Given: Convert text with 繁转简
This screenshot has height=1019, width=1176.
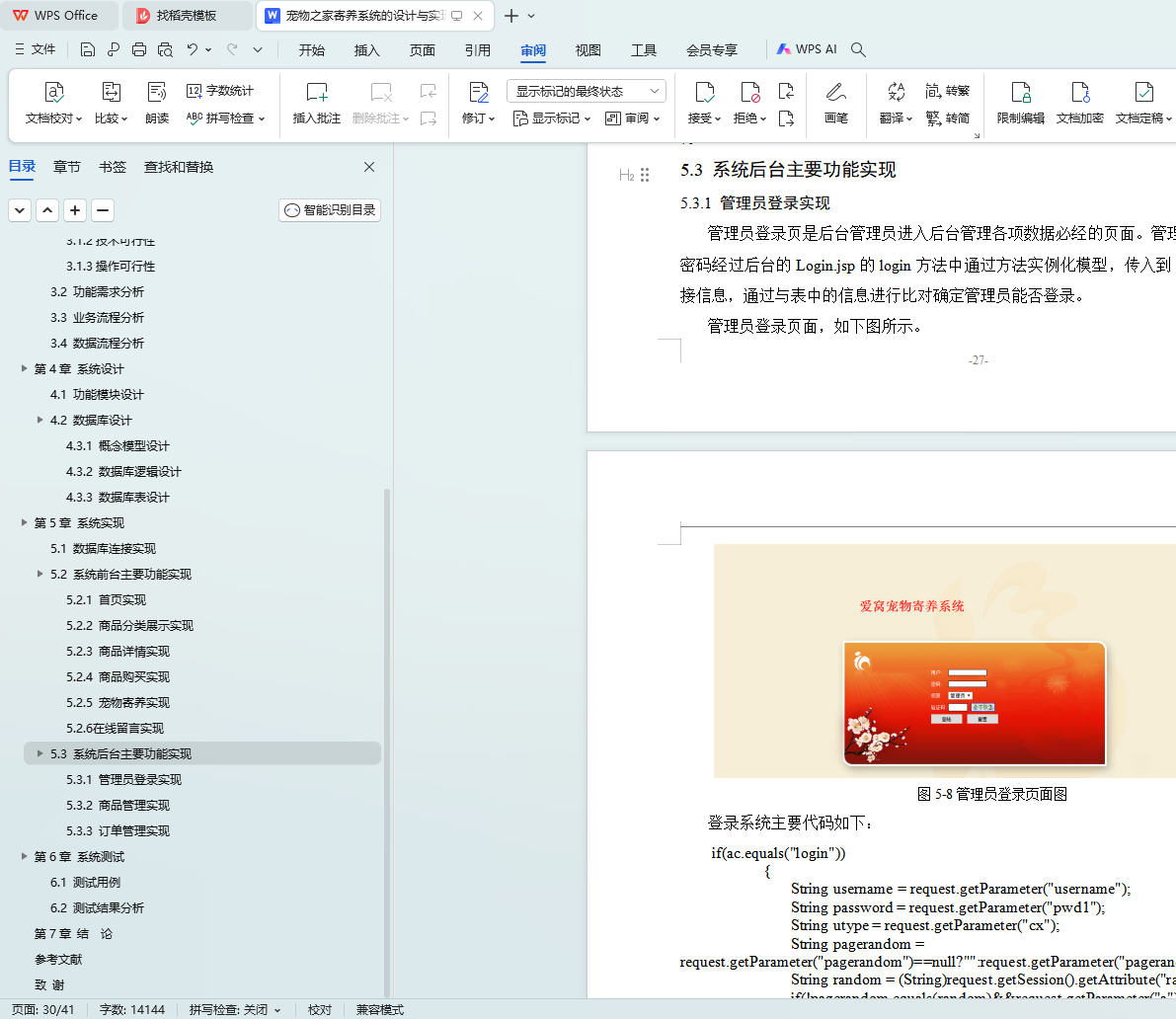Looking at the screenshot, I should click(x=947, y=118).
